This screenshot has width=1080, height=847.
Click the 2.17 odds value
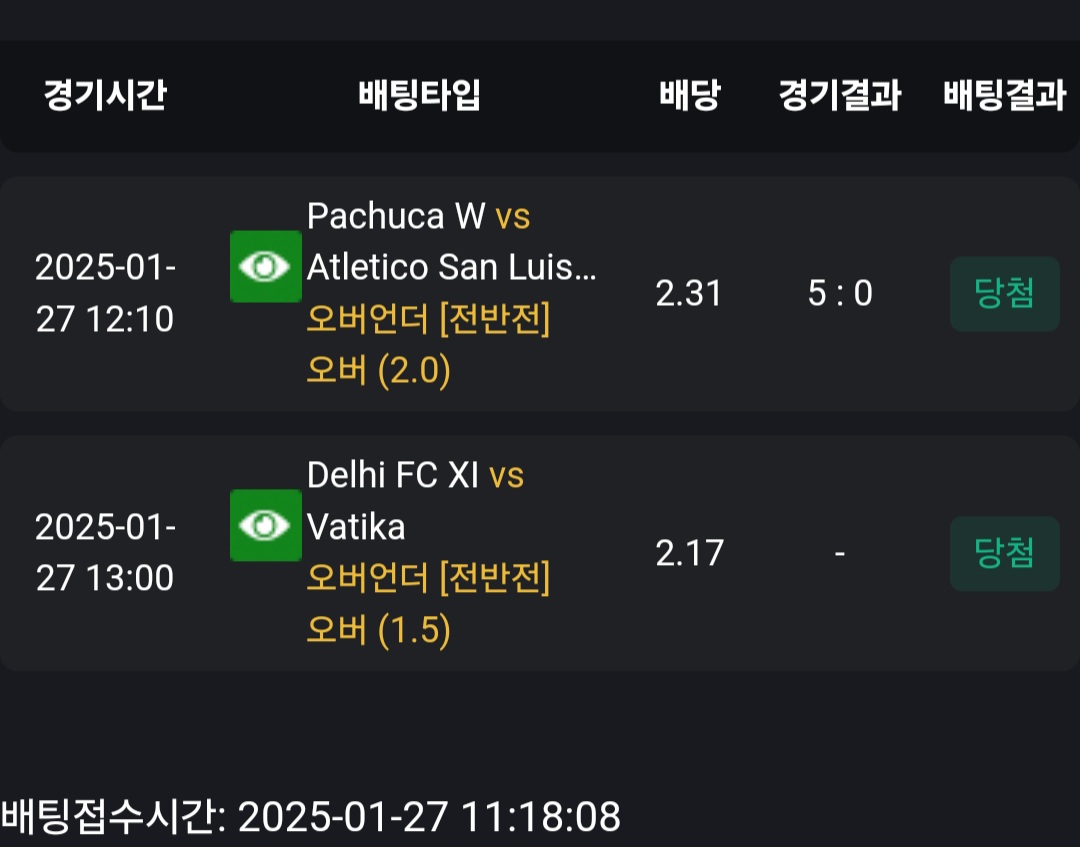tap(689, 553)
